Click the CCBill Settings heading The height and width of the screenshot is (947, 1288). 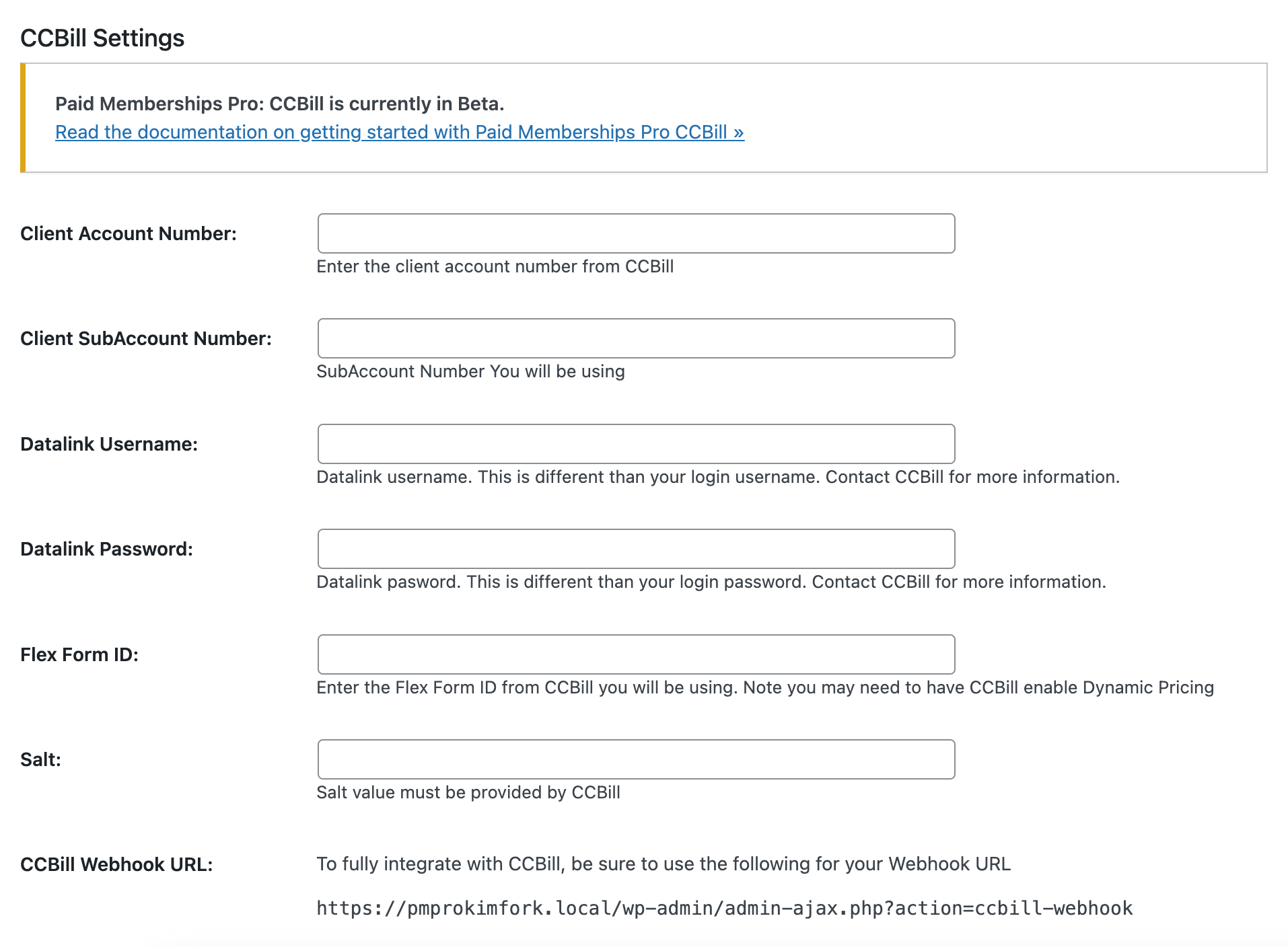click(x=102, y=38)
